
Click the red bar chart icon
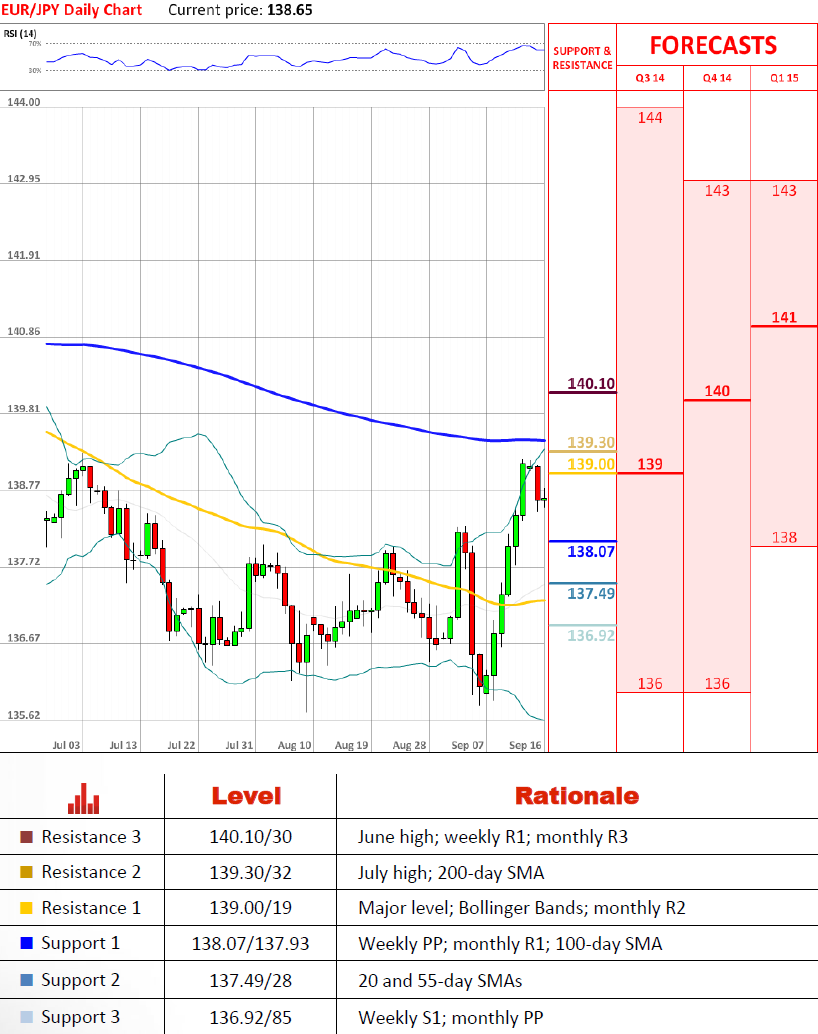[x=84, y=798]
